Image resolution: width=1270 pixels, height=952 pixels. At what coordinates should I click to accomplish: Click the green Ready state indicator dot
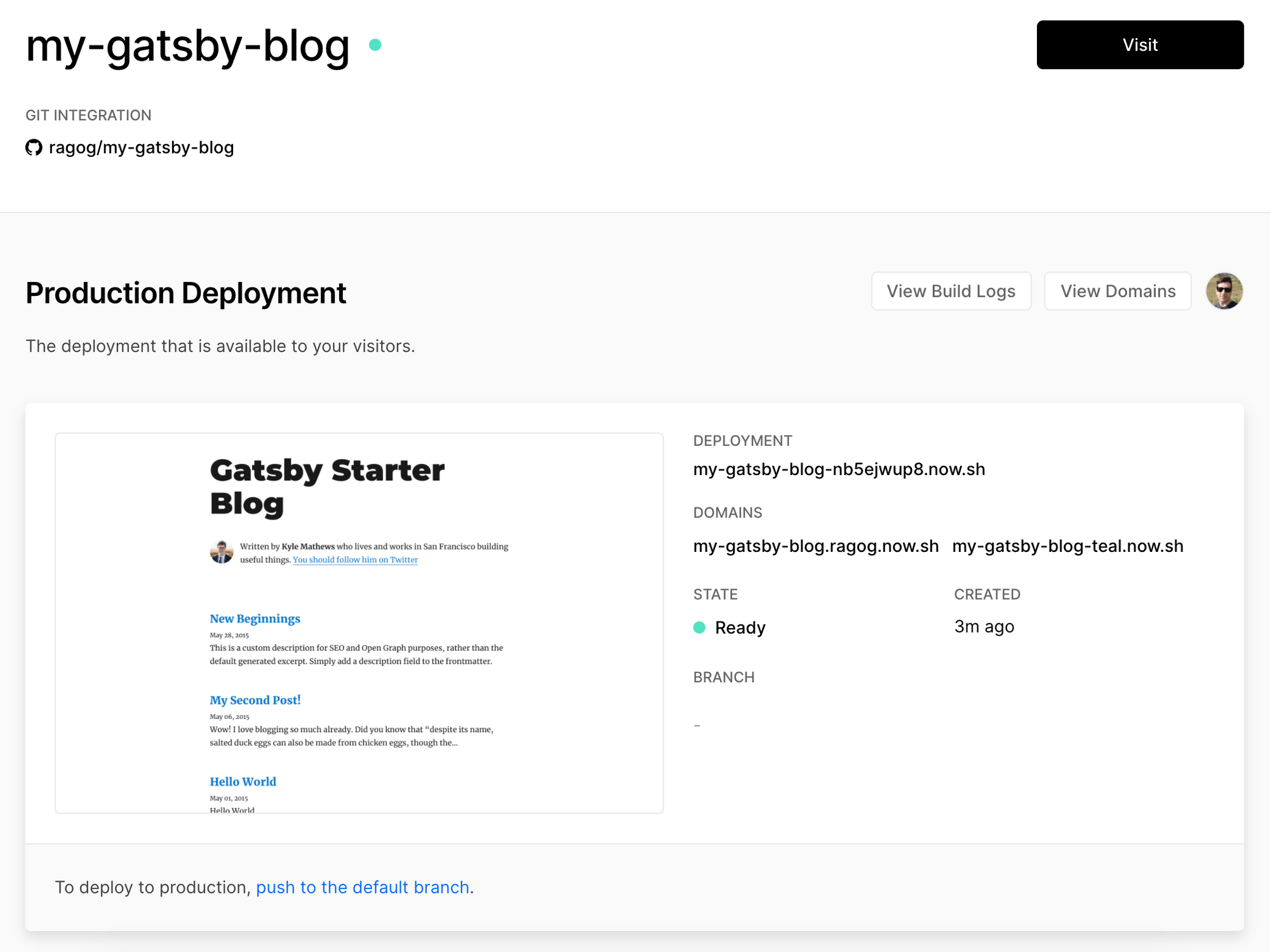[700, 627]
